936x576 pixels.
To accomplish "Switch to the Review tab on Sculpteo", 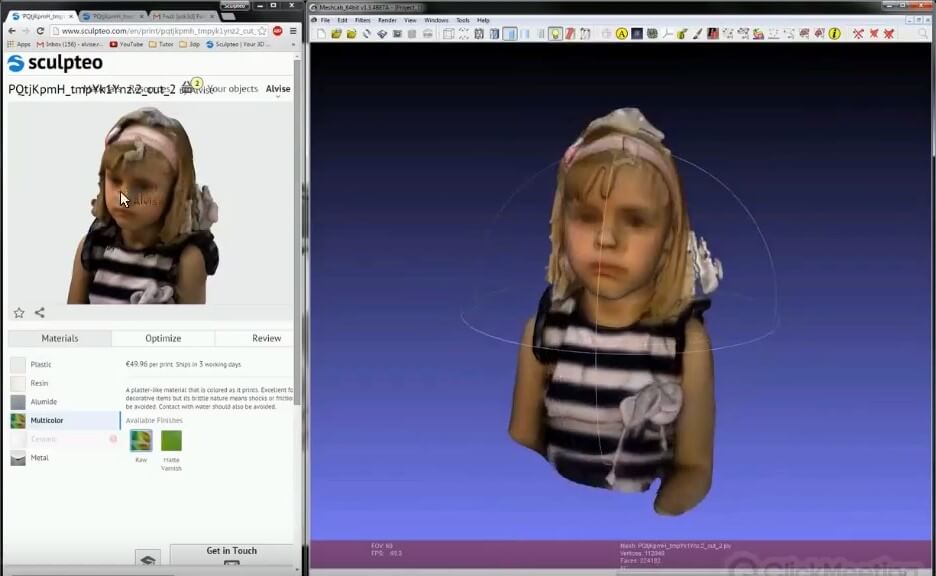I will [x=266, y=338].
